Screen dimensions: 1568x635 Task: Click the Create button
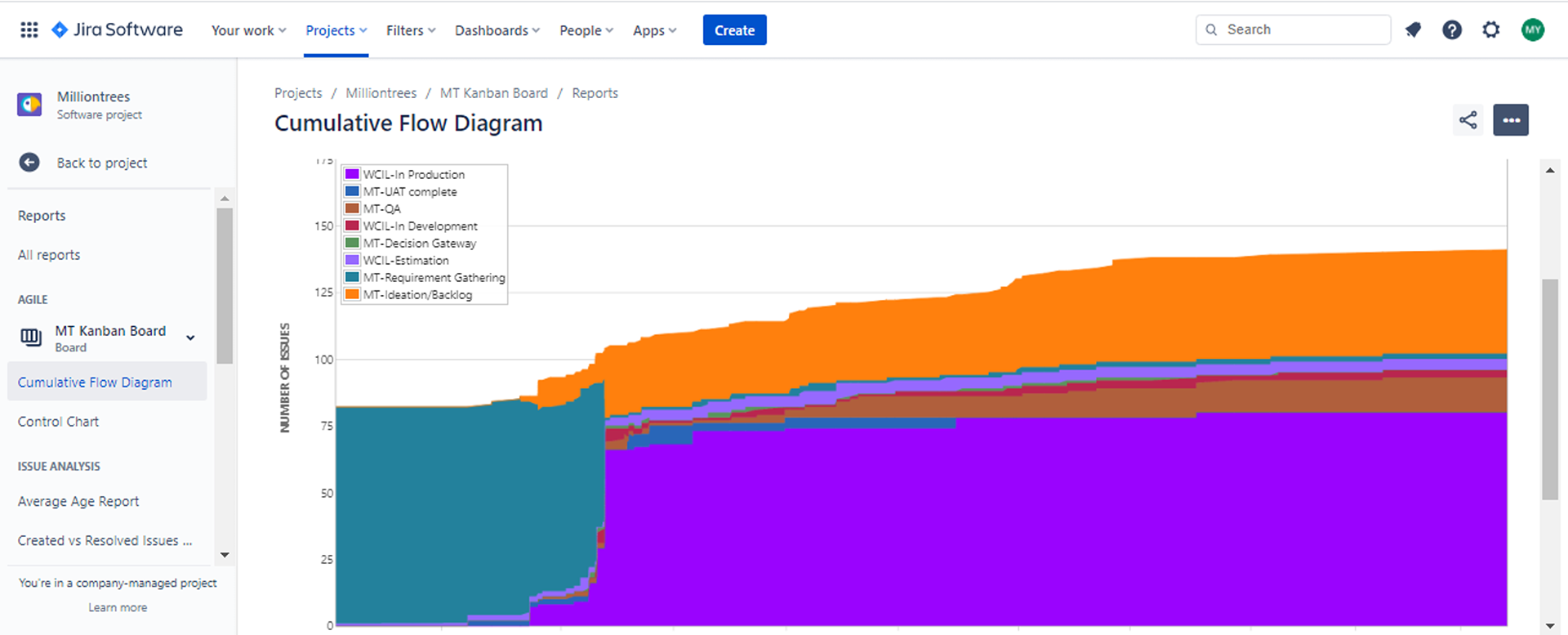tap(735, 30)
